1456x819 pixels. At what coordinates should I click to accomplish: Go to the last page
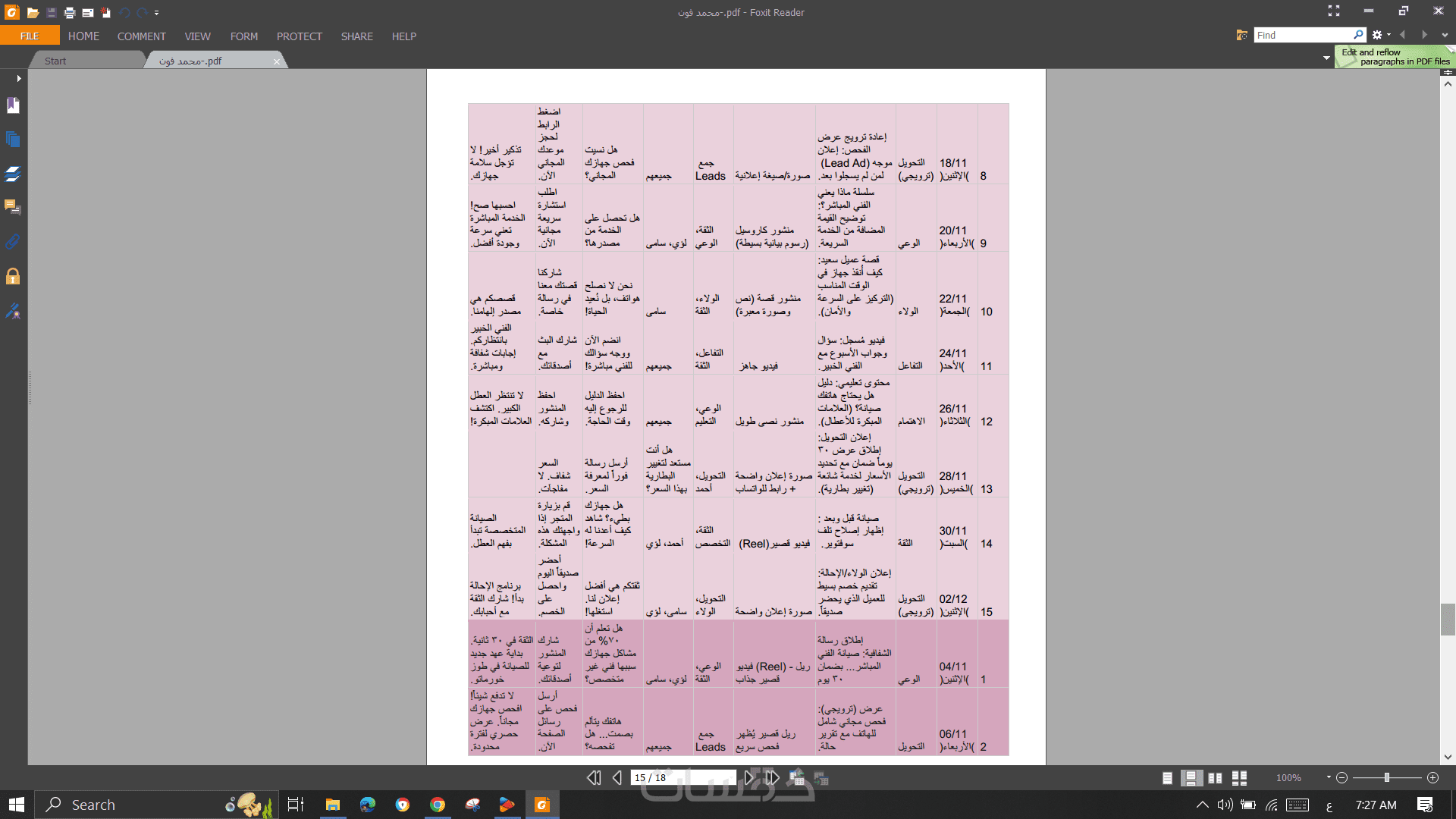pyautogui.click(x=772, y=777)
